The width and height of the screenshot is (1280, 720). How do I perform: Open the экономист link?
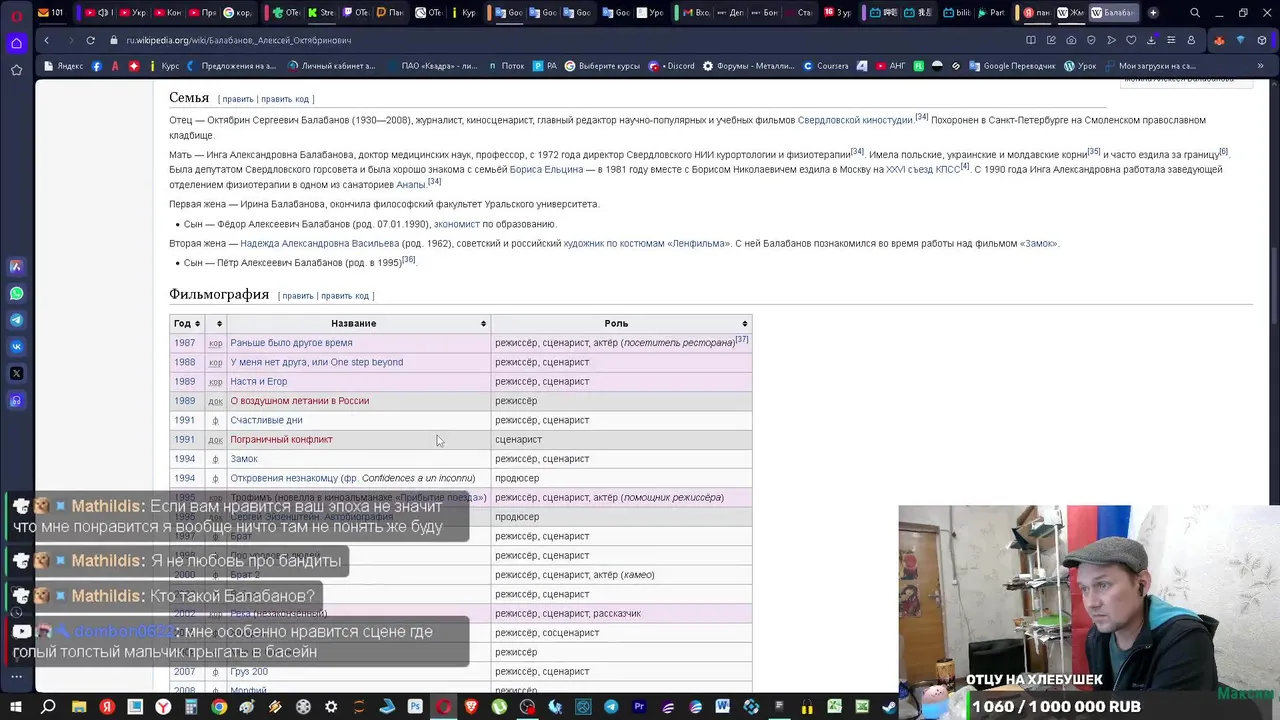(x=456, y=224)
